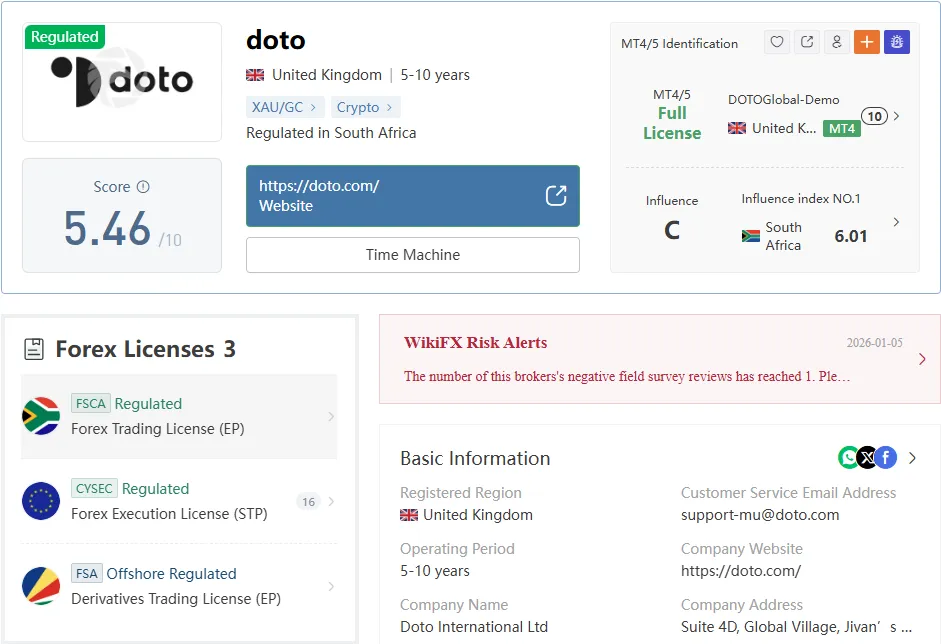Click the Influence grade C

[x=672, y=230]
